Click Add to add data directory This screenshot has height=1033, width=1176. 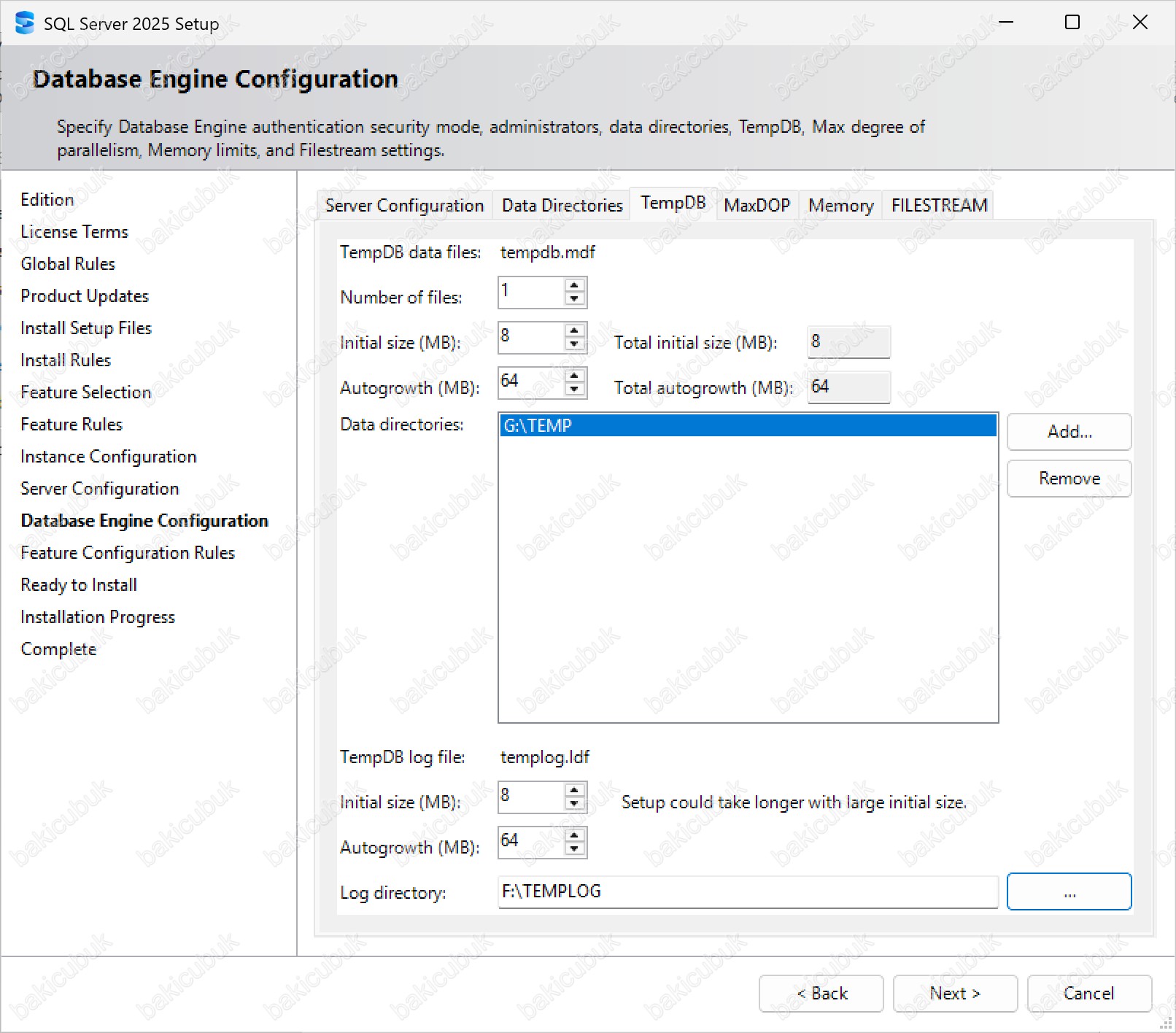[x=1069, y=432]
